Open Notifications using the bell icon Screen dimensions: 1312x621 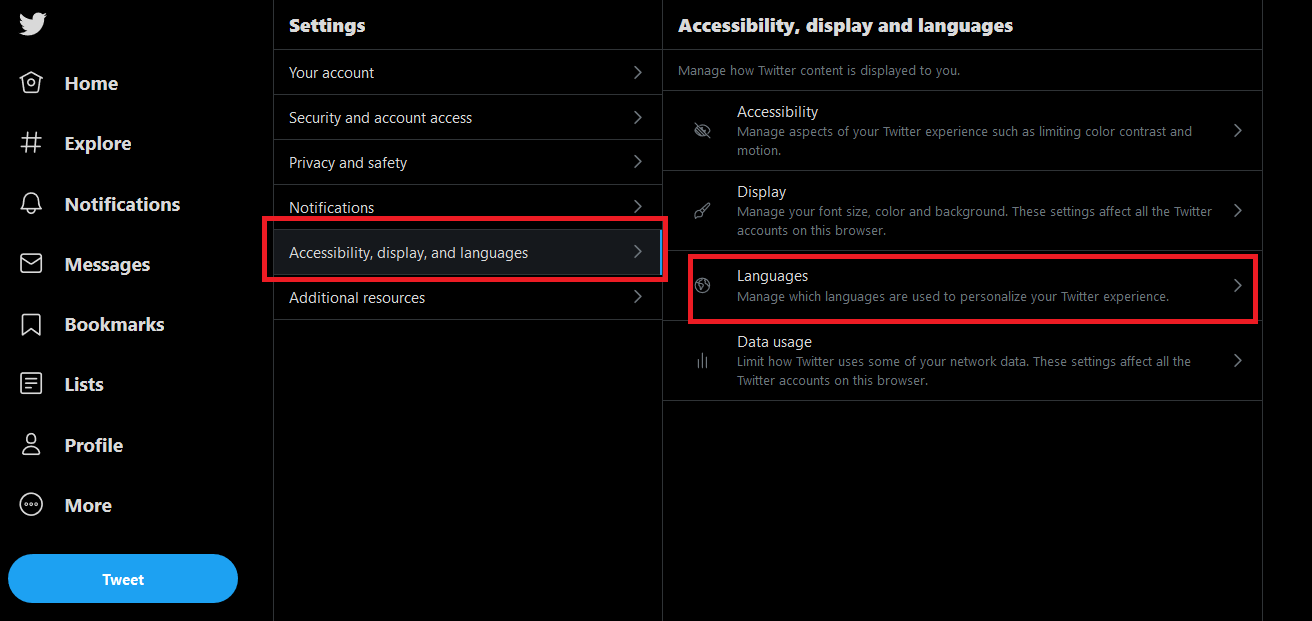click(32, 204)
